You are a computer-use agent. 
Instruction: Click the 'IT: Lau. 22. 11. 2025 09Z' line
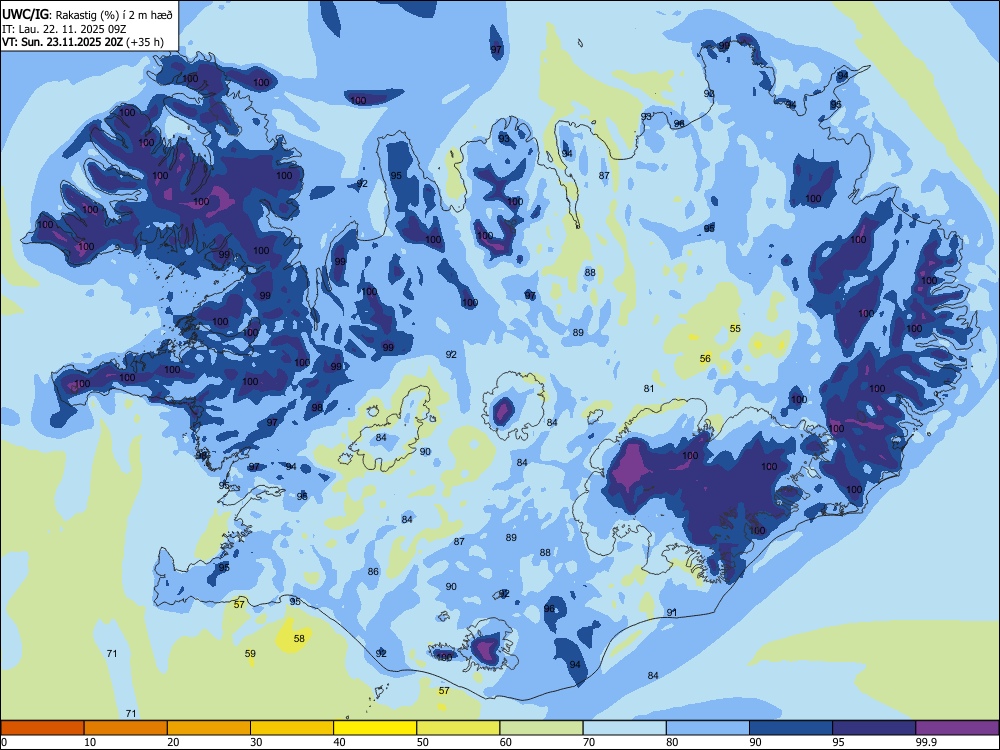coord(65,29)
